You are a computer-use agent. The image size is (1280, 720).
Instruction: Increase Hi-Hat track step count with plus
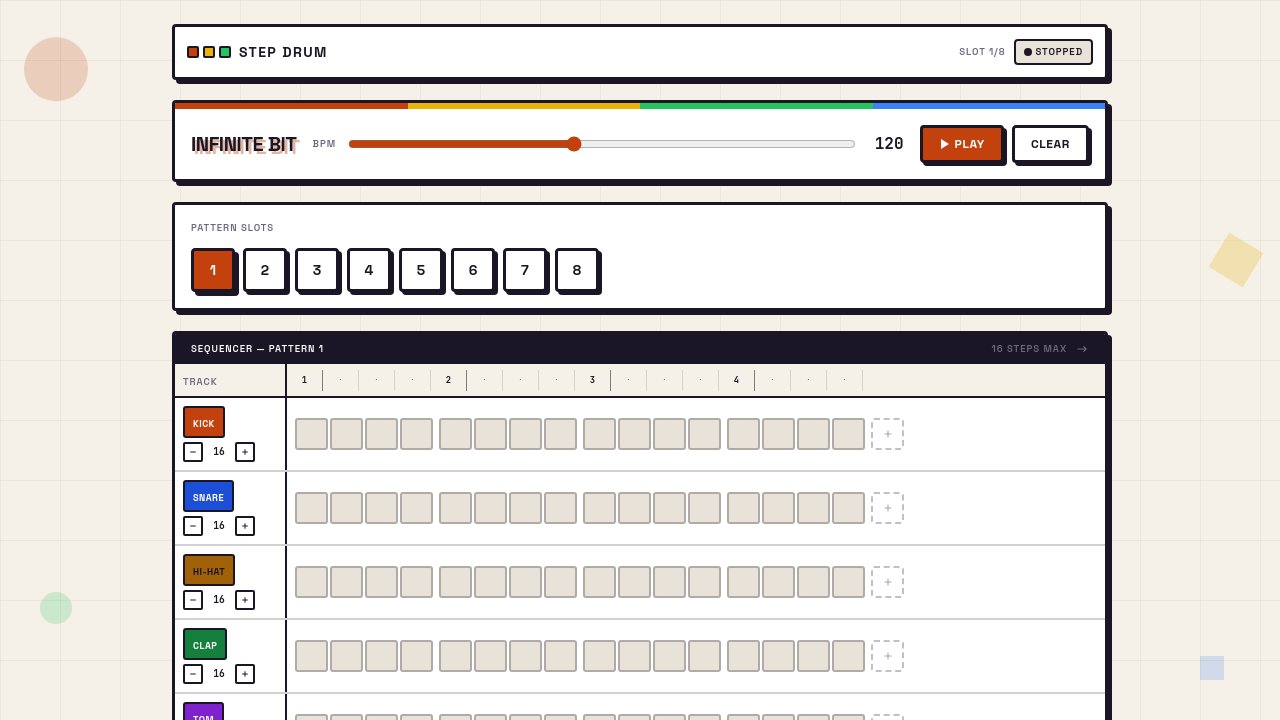pyautogui.click(x=245, y=600)
